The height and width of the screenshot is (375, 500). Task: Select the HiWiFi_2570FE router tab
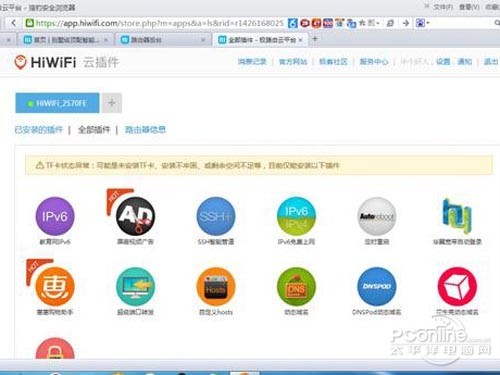[x=57, y=103]
